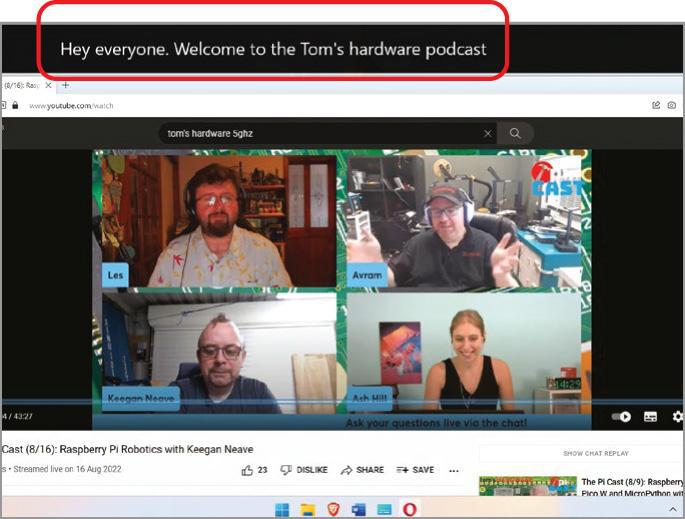Open a new tab with plus button
Screen dimensions: 685x519
66,85
